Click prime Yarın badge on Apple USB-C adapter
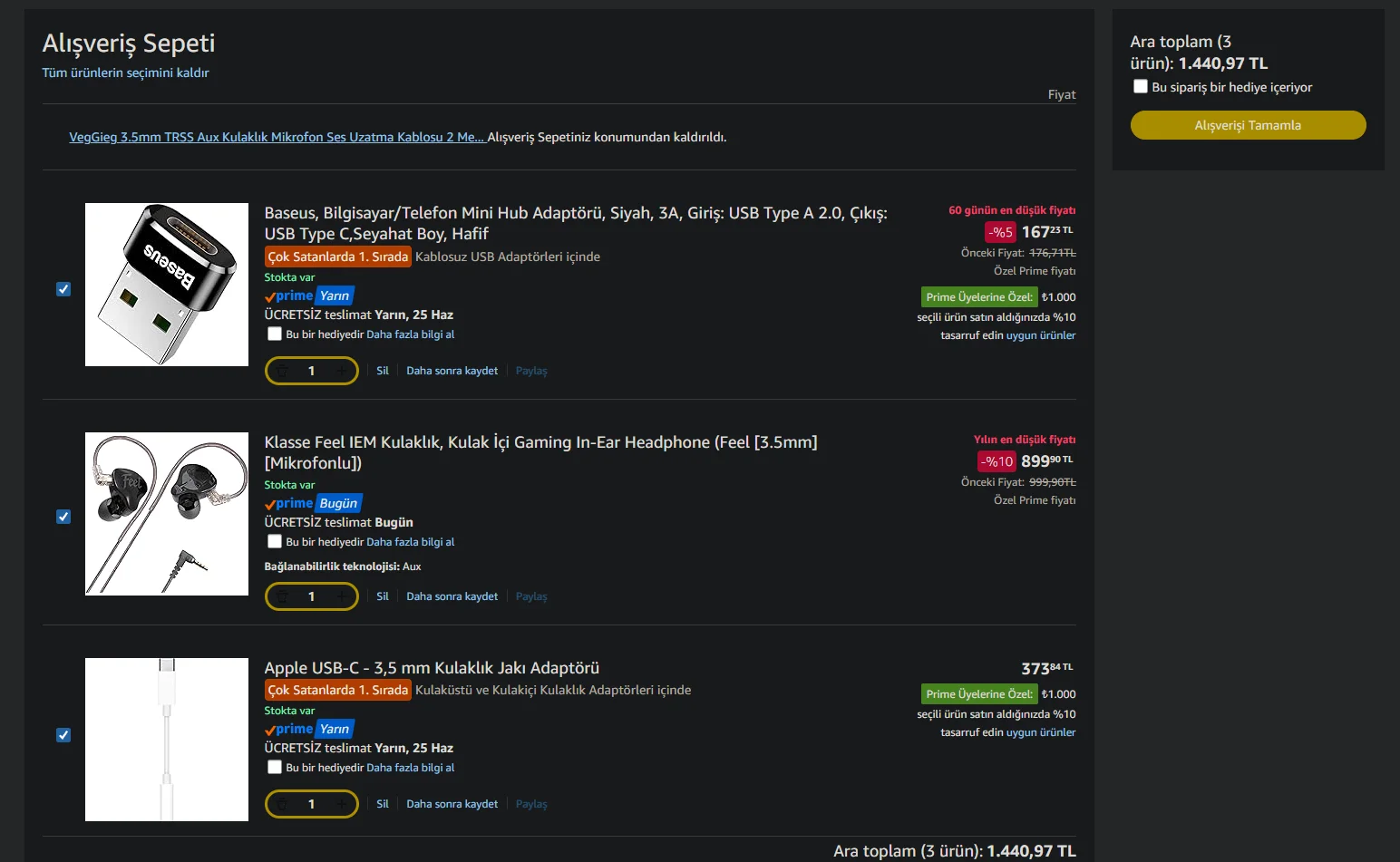The image size is (1400, 862). click(309, 729)
